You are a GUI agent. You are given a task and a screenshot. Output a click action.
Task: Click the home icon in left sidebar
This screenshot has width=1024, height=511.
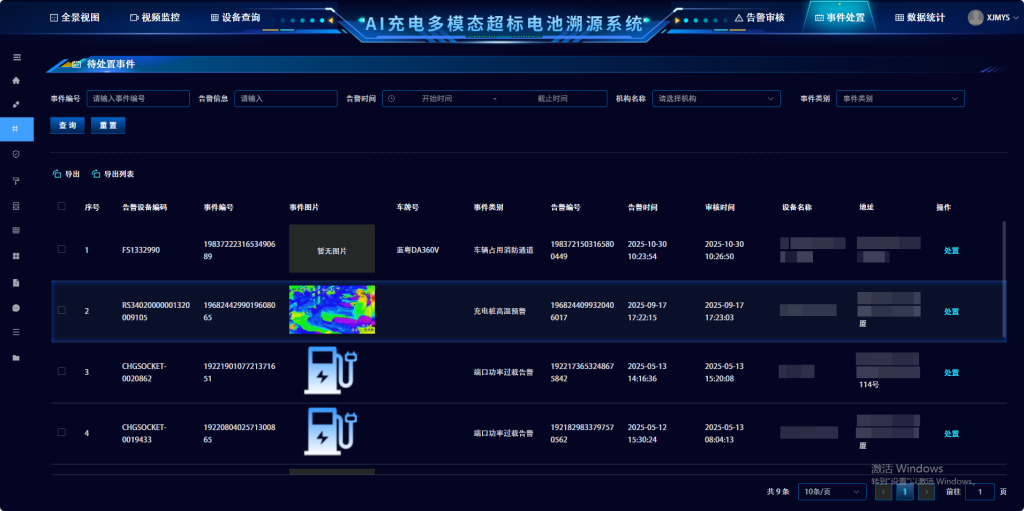point(15,80)
